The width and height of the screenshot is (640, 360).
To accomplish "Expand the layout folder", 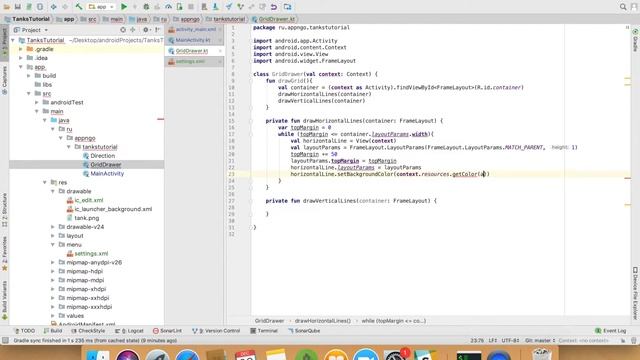I will tap(53, 236).
